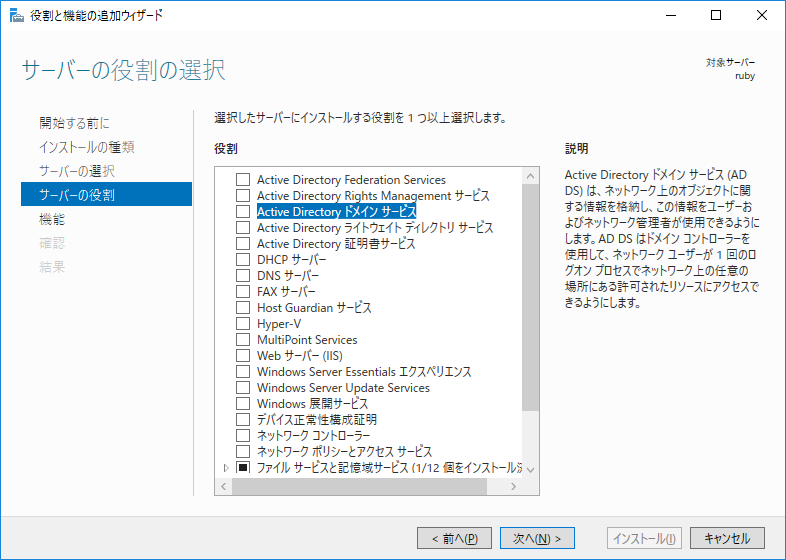The height and width of the screenshot is (560, 786).
Task: Close the 役割と機能の追加ウィザード window
Action: point(762,16)
